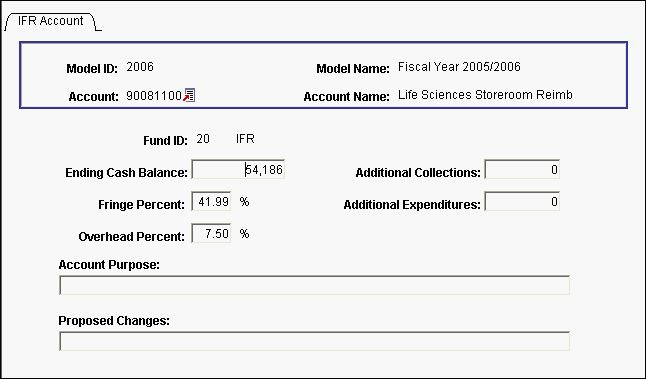Focus the Fringe Percent input box
The width and height of the screenshot is (646, 379).
tap(211, 201)
